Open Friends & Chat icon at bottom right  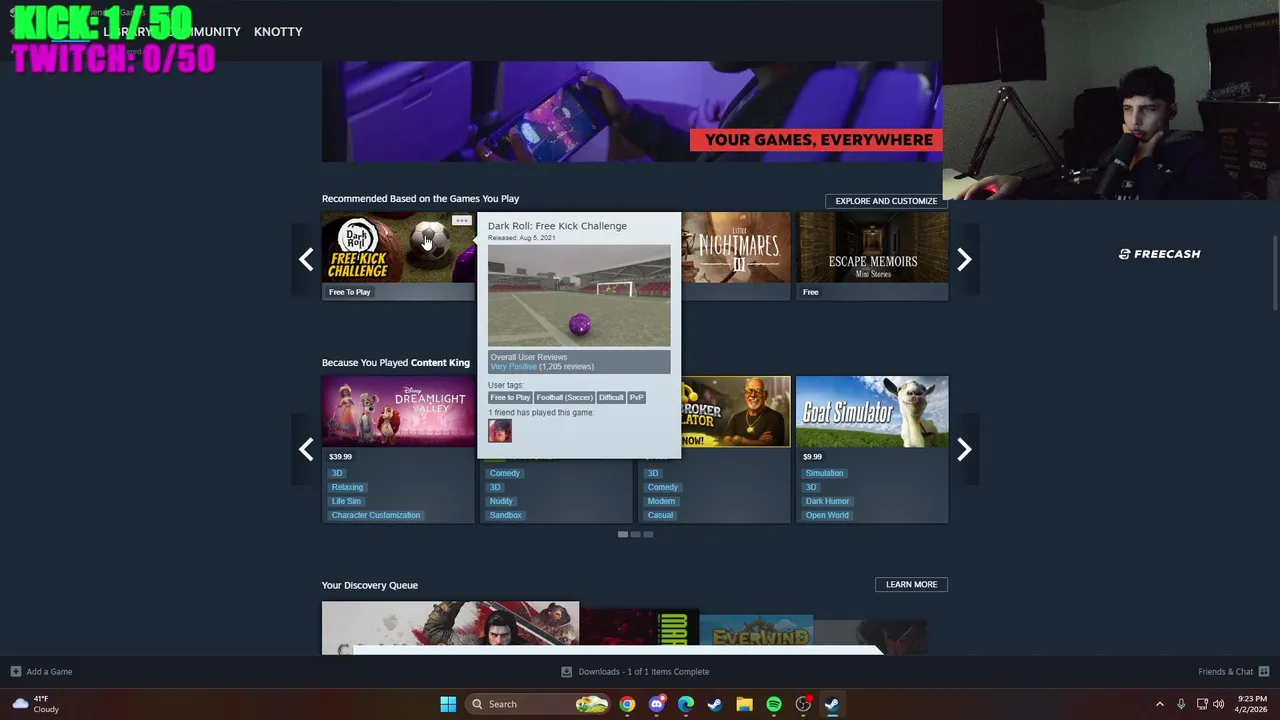click(1264, 672)
